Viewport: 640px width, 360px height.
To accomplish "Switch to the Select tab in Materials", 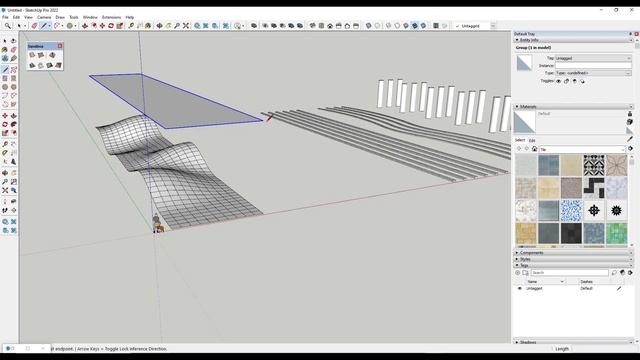I will click(520, 140).
